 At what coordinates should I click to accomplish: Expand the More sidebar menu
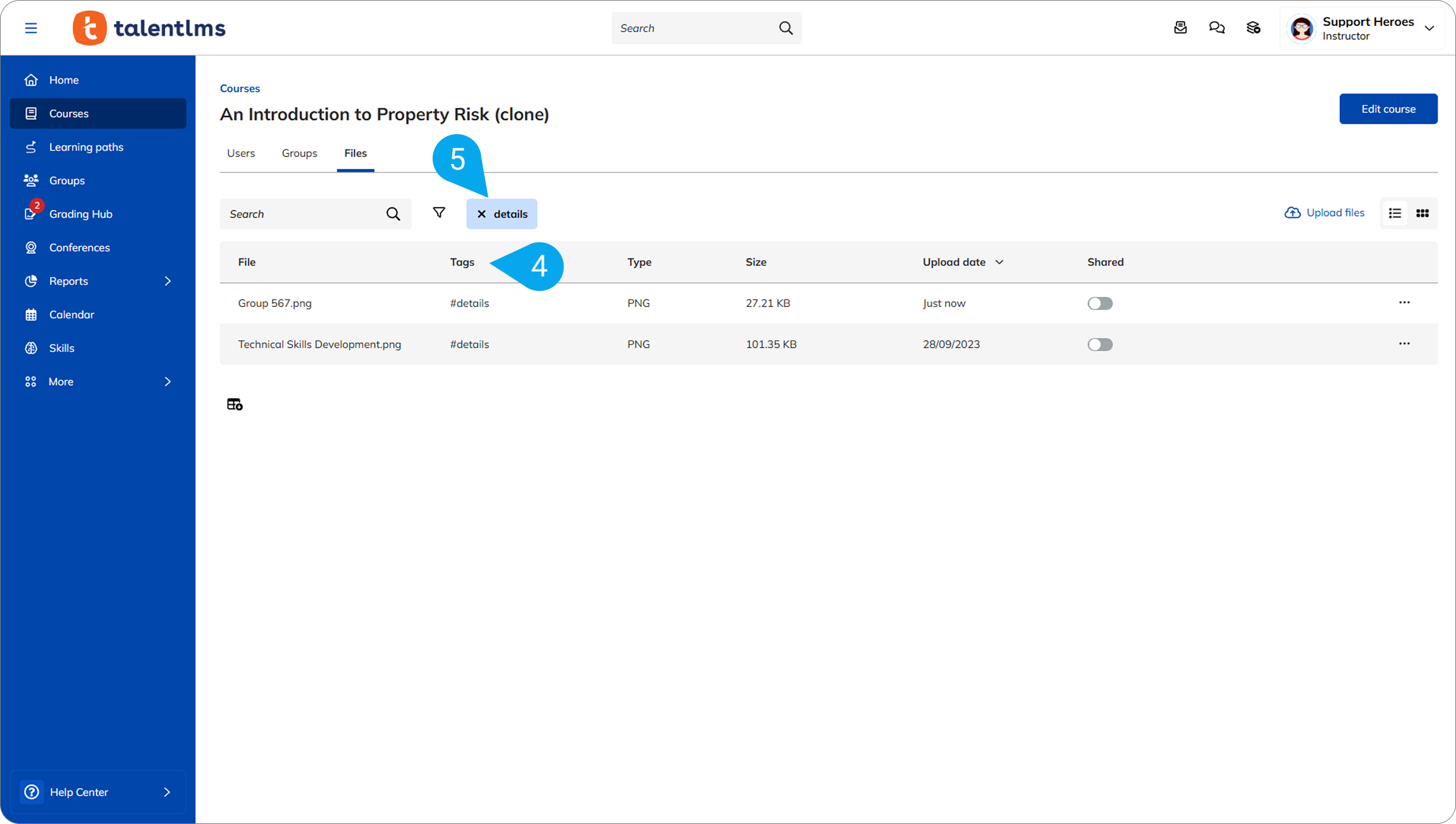coord(168,382)
